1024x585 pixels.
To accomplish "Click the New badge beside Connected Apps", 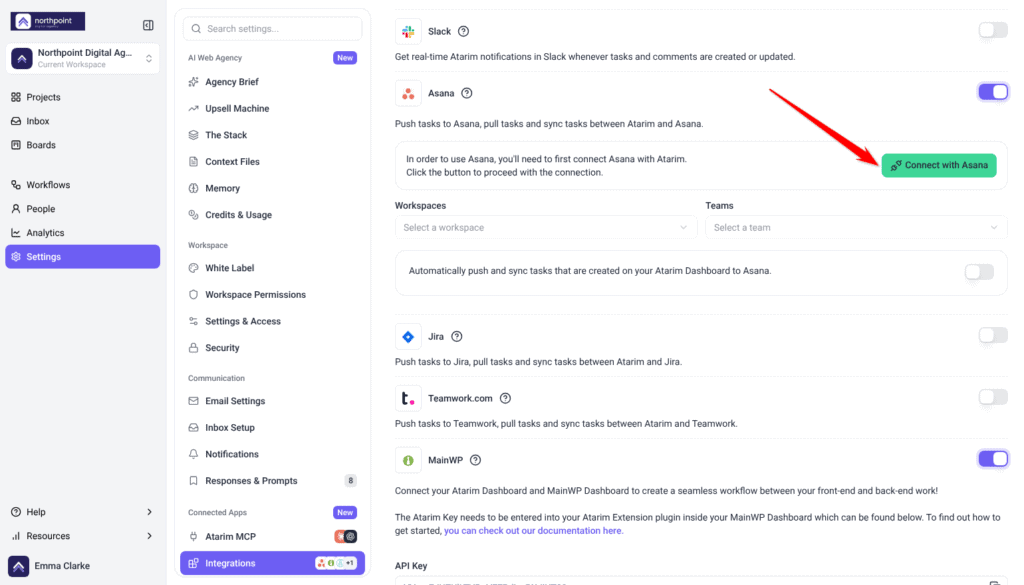I will click(x=345, y=513).
